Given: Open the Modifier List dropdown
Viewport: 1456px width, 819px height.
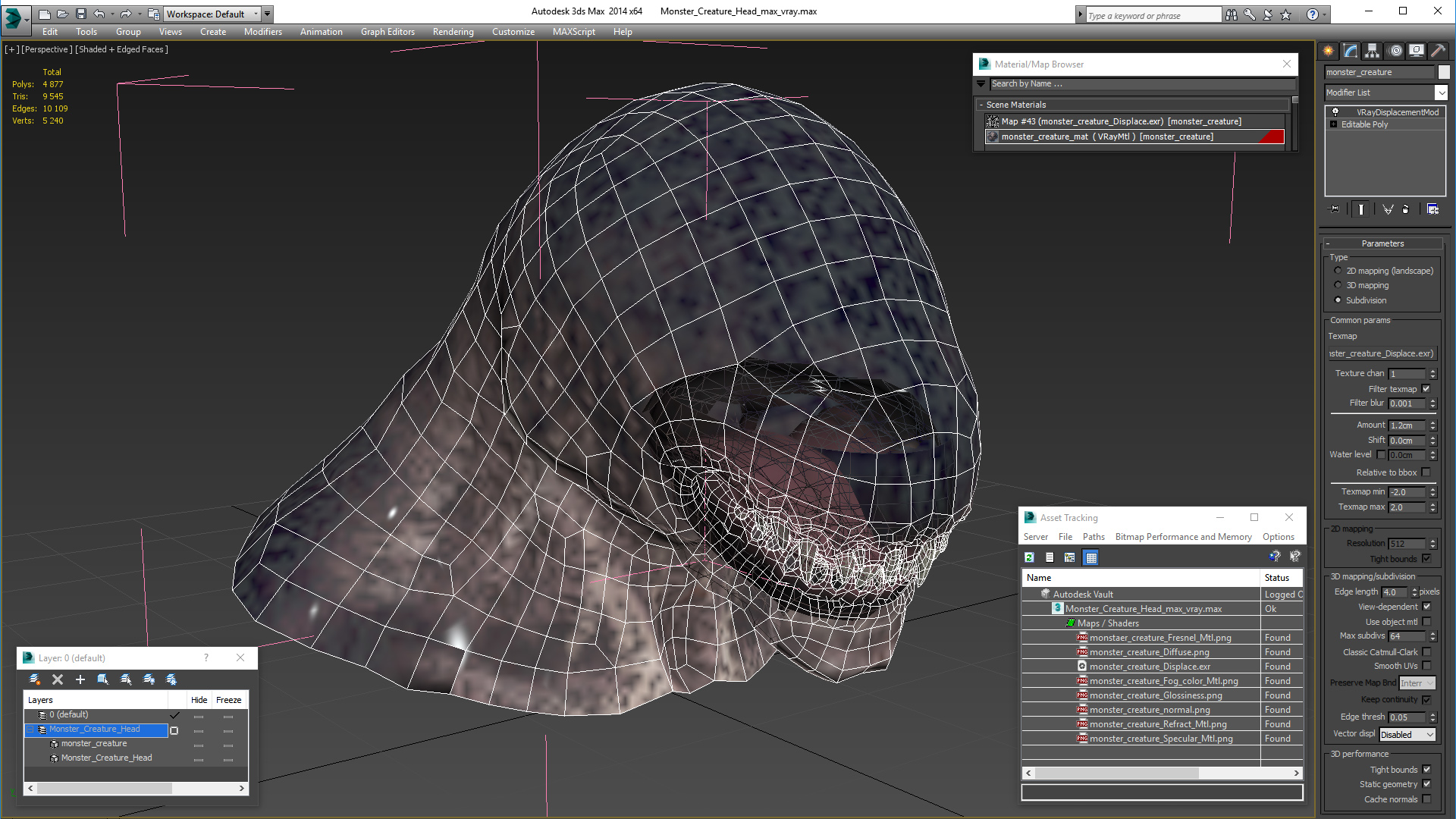Looking at the screenshot, I should [1386, 93].
